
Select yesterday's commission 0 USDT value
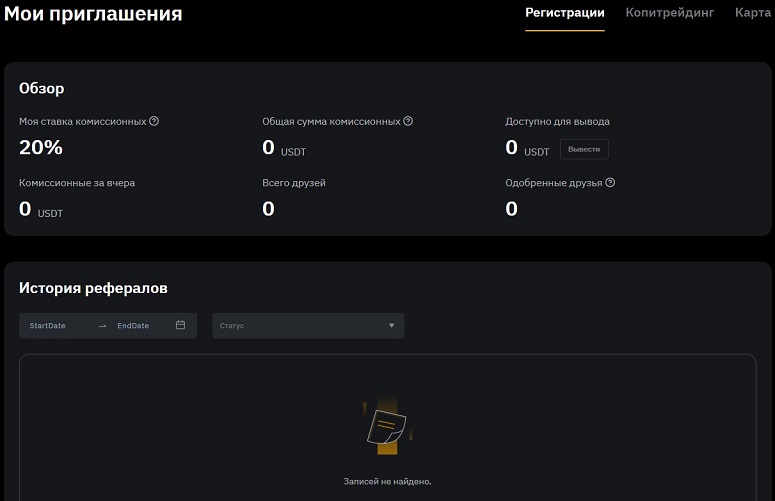coord(41,209)
